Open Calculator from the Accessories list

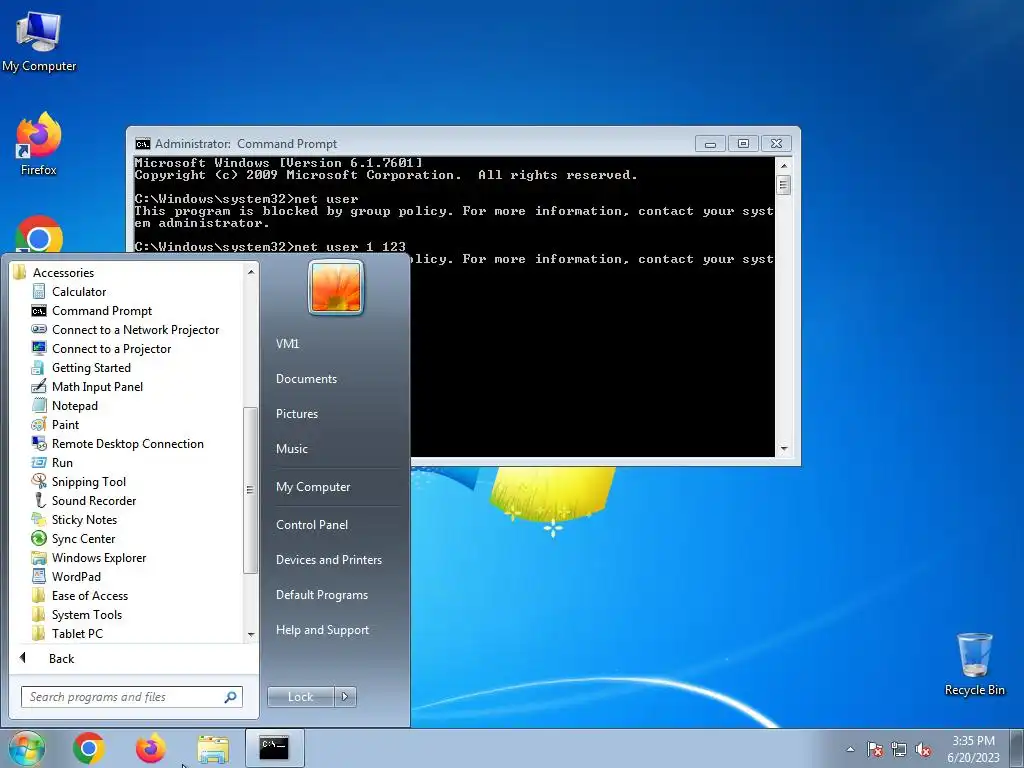pyautogui.click(x=78, y=292)
